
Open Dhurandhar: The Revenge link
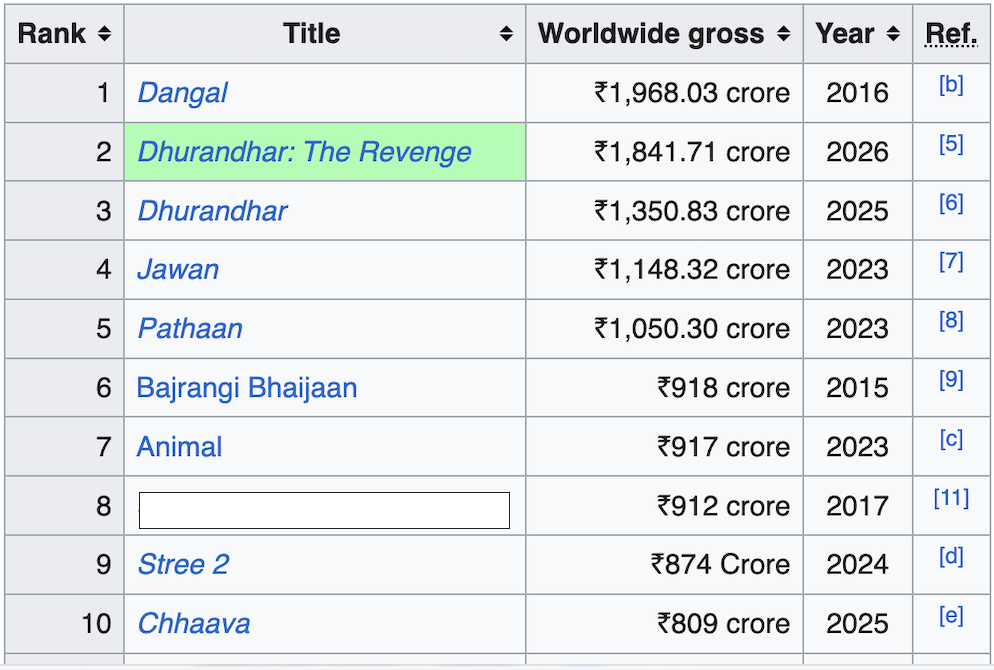pyautogui.click(x=304, y=152)
